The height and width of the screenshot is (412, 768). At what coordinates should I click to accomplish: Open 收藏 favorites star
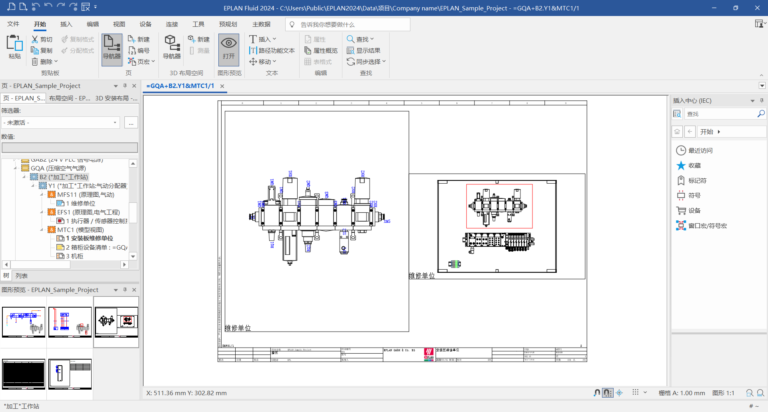tap(689, 166)
